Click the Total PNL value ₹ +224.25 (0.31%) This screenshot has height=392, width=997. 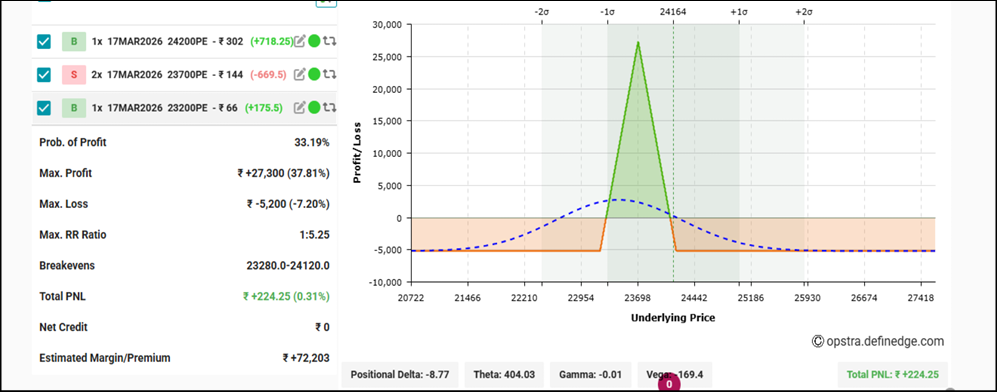tap(286, 296)
